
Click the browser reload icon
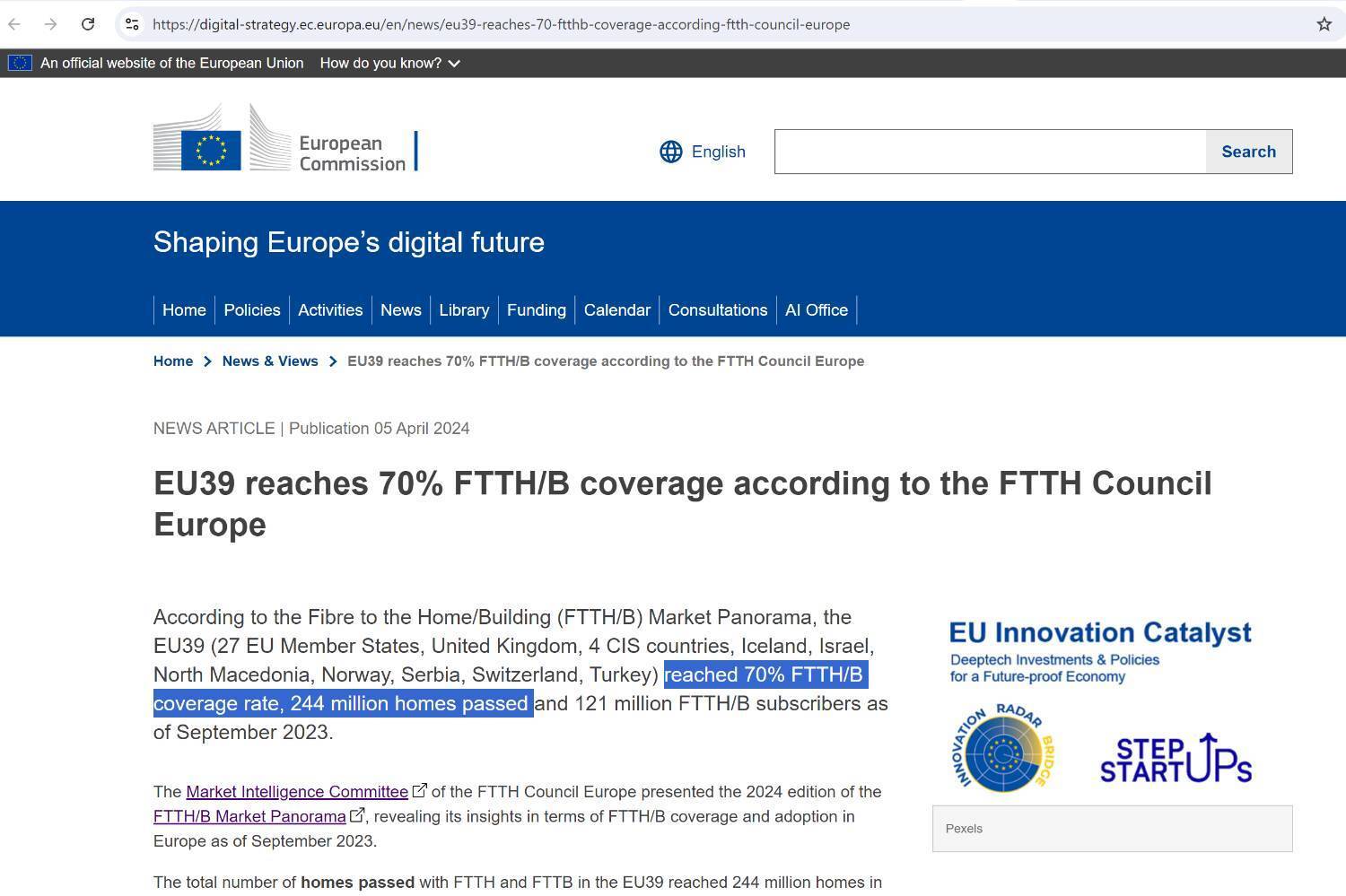(88, 24)
